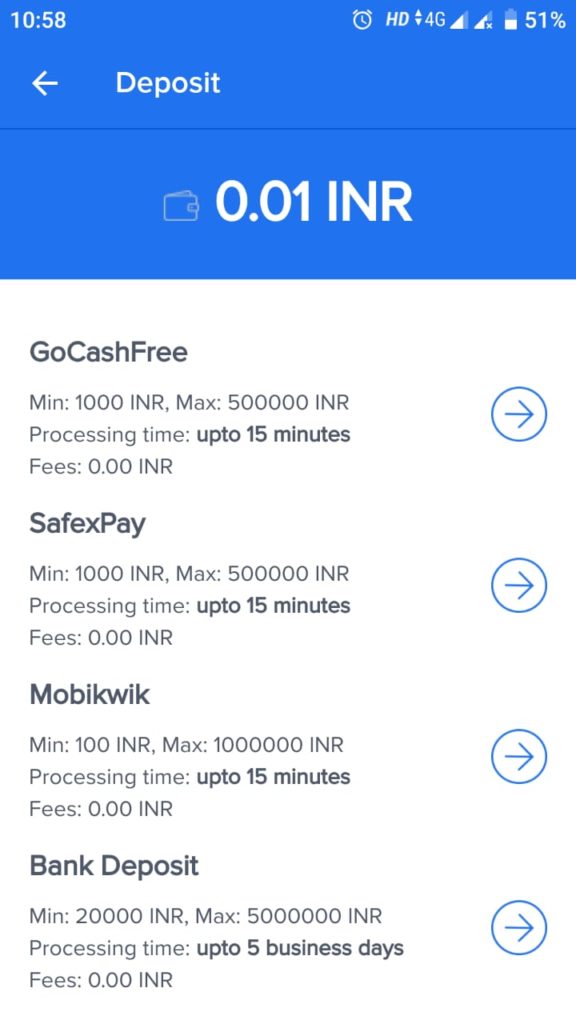Tap the HD indicator in status bar
Viewport: 576px width, 1024px height.
(395, 17)
